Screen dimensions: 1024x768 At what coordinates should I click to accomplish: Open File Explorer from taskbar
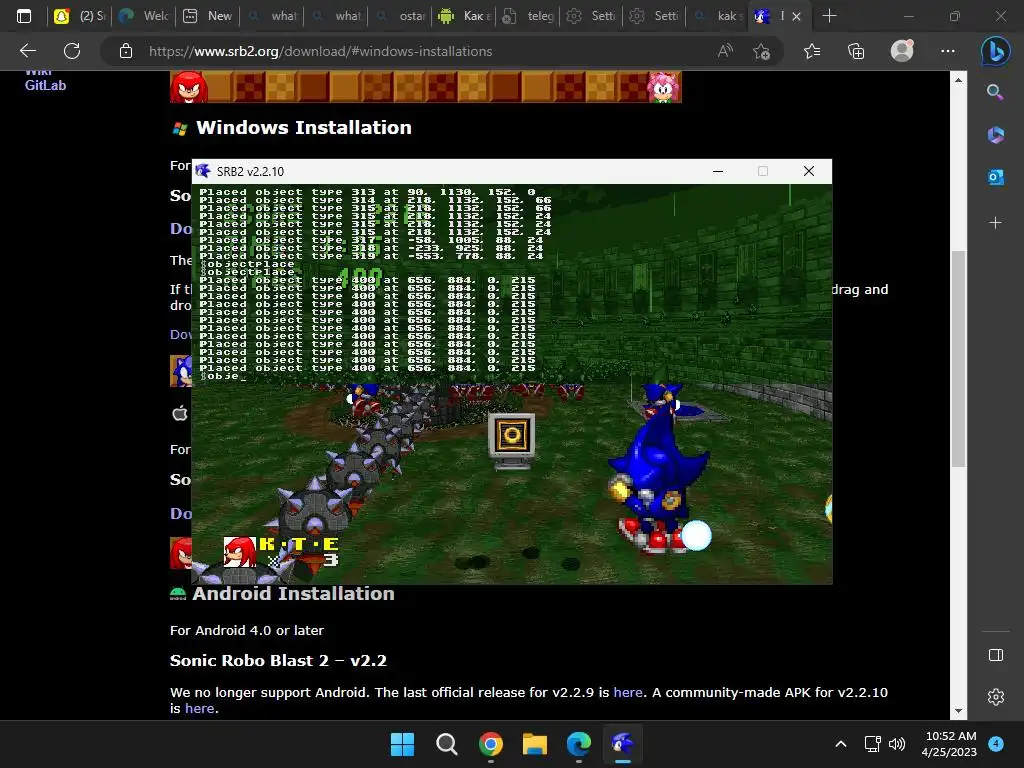[535, 744]
